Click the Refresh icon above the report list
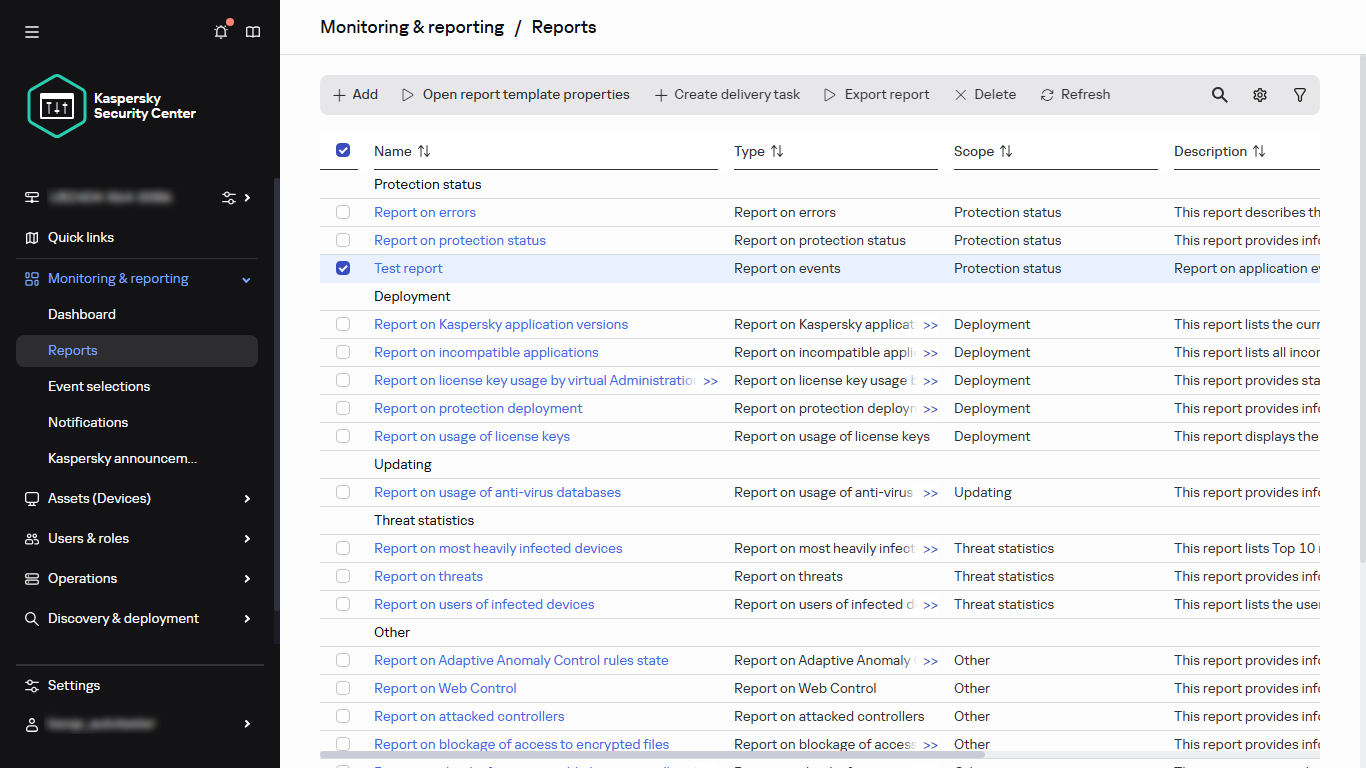Image resolution: width=1366 pixels, height=768 pixels. [x=1047, y=94]
